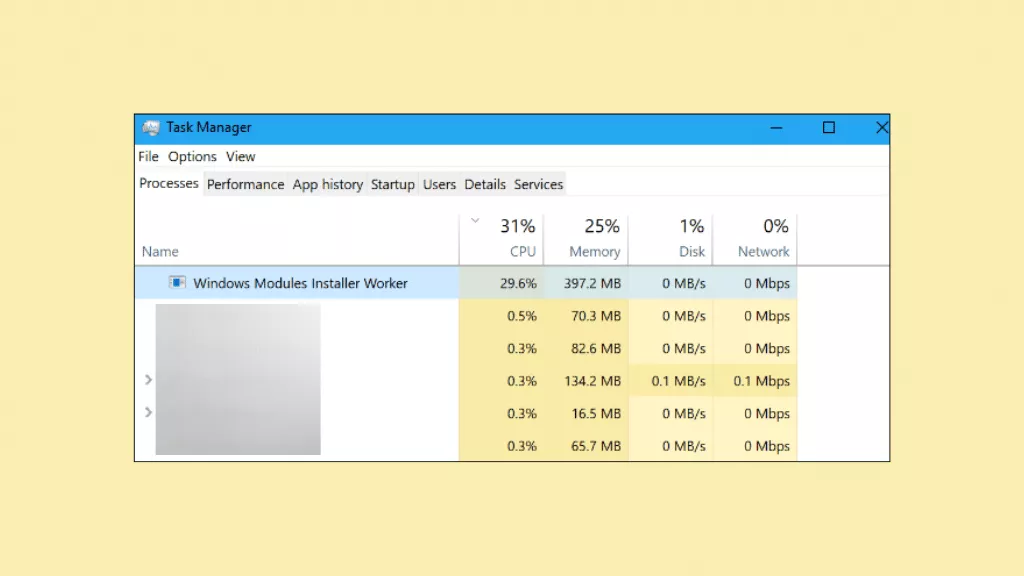
Task: Maximize the Task Manager window
Action: 829,128
